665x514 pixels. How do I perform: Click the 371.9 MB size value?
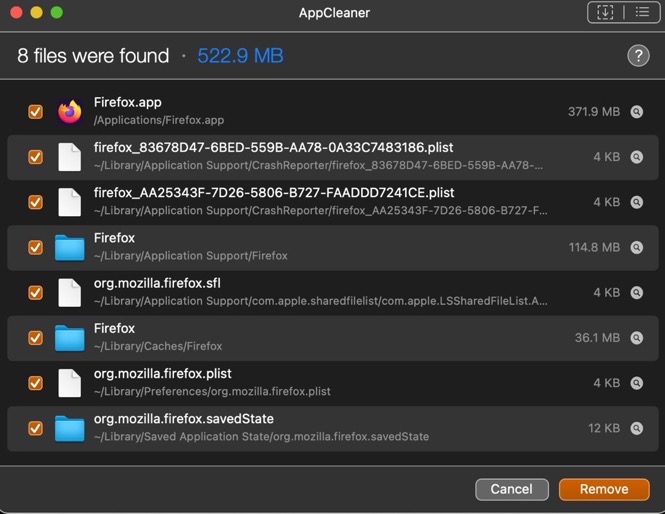point(594,112)
